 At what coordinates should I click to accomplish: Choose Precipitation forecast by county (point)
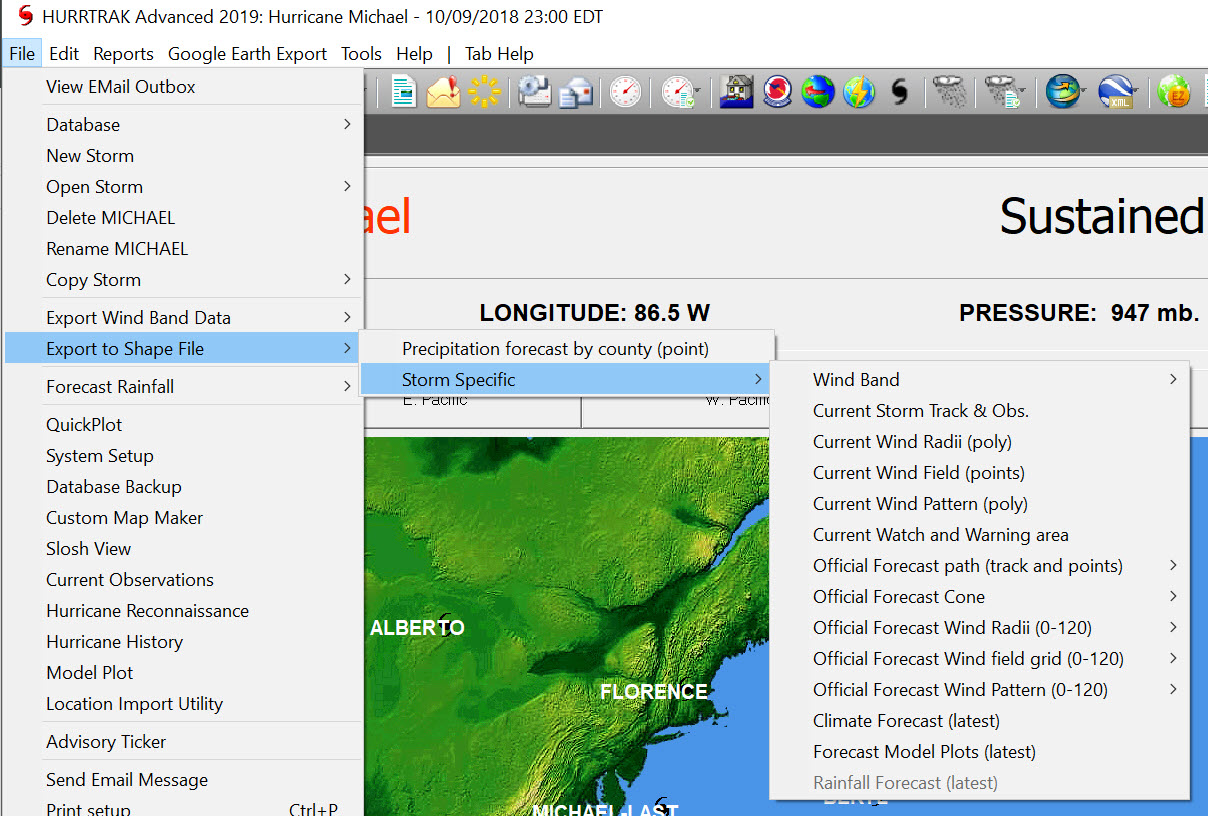(x=555, y=349)
